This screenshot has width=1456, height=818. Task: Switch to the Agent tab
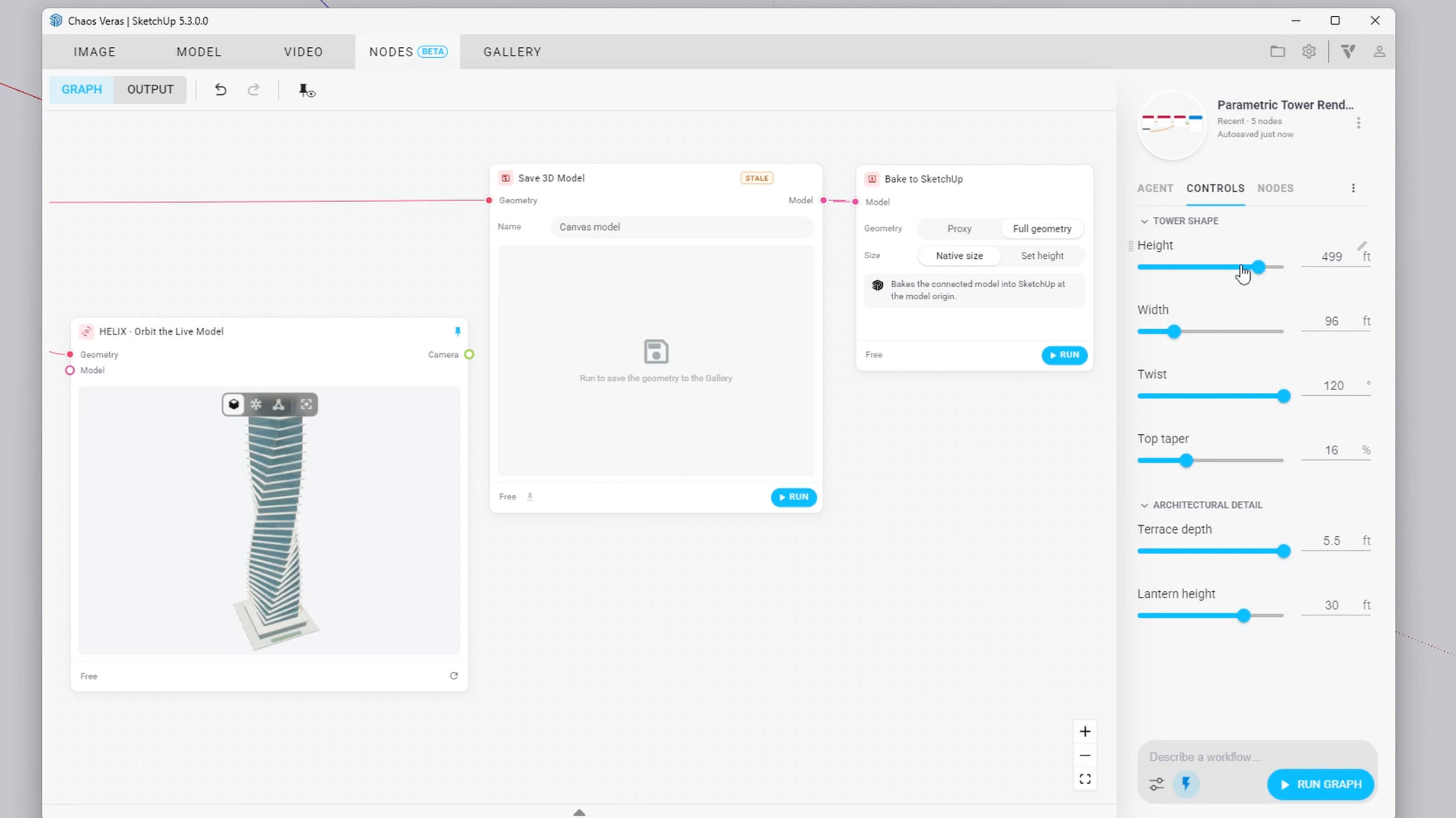click(x=1155, y=189)
